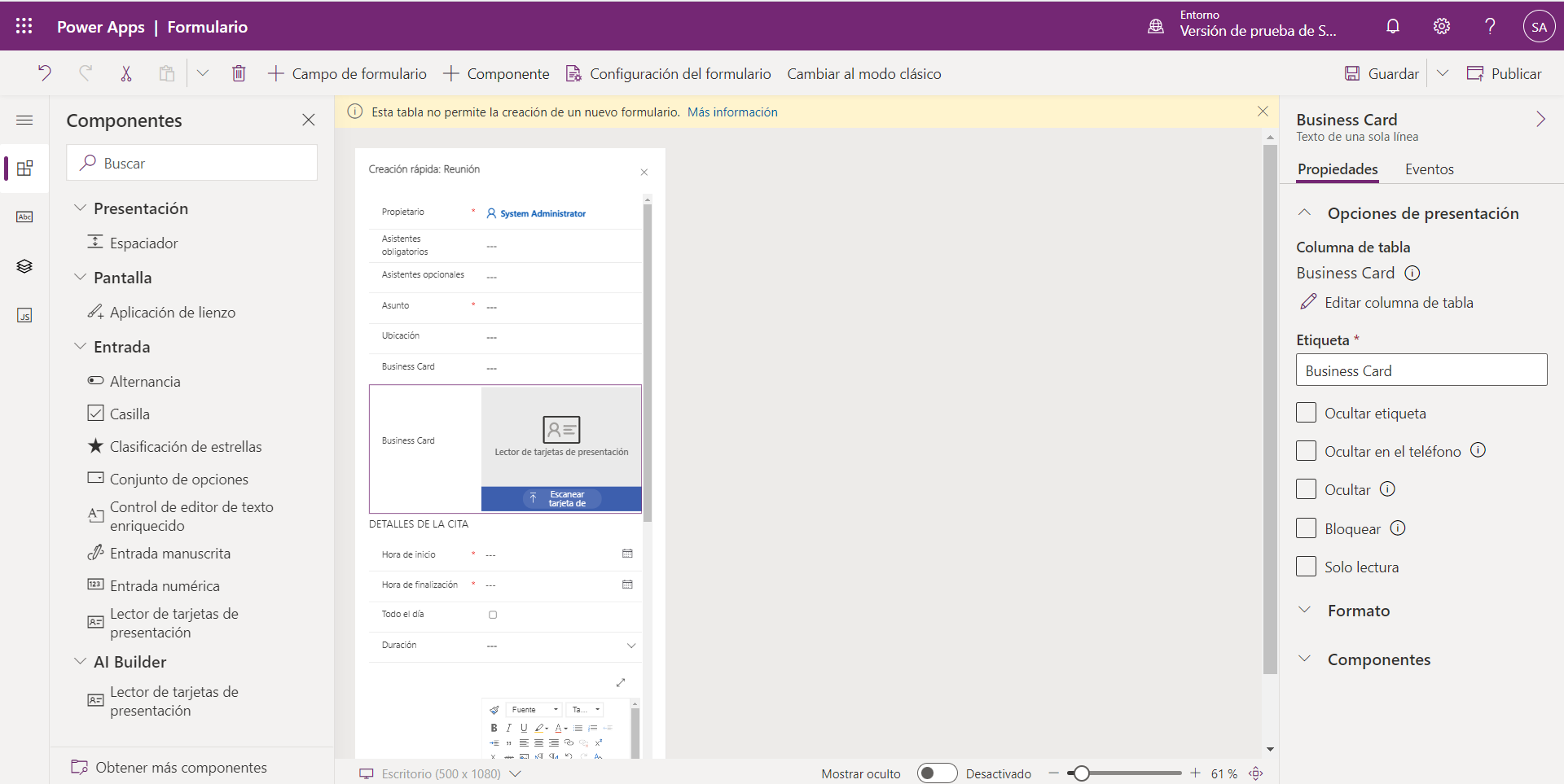Collapse the AI Builder section
Viewport: 1564px width, 784px height.
[x=80, y=662]
